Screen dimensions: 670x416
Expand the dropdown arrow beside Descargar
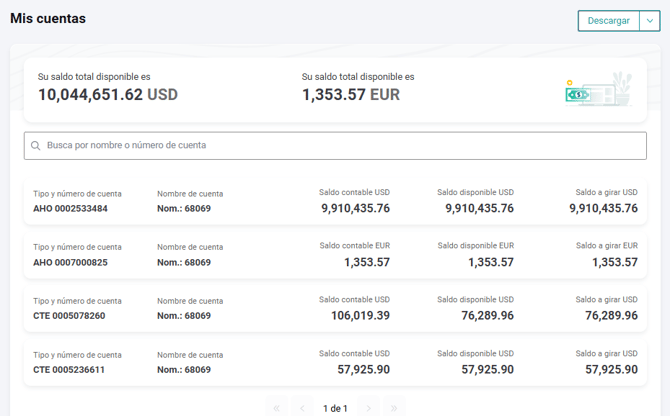[x=649, y=21]
